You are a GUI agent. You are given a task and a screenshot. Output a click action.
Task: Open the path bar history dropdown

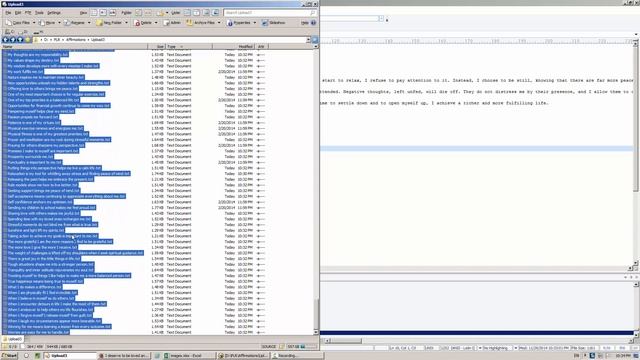coord(308,40)
